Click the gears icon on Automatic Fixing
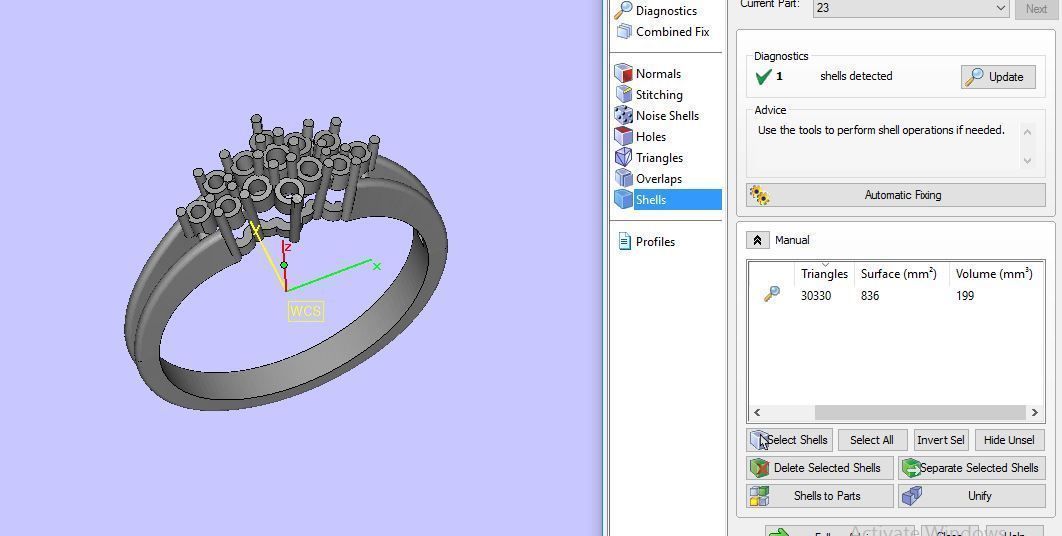The image size is (1062, 536). click(x=759, y=195)
